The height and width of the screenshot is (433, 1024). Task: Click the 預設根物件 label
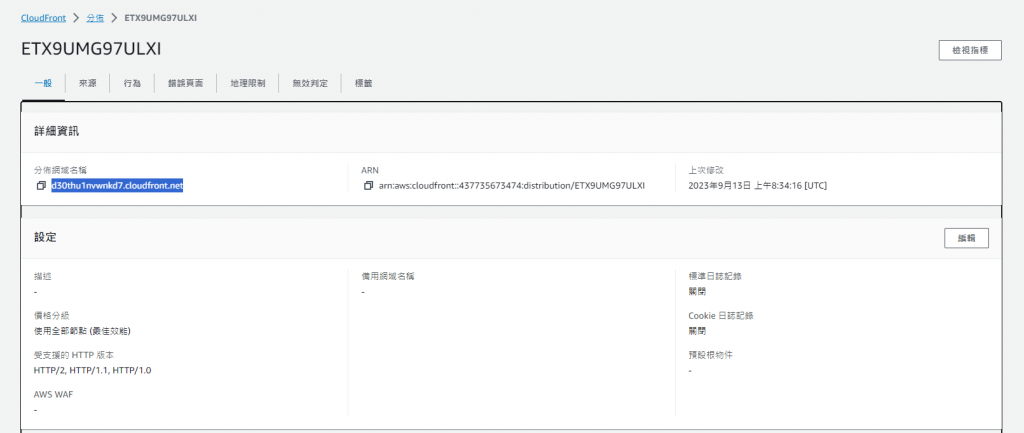pos(710,355)
